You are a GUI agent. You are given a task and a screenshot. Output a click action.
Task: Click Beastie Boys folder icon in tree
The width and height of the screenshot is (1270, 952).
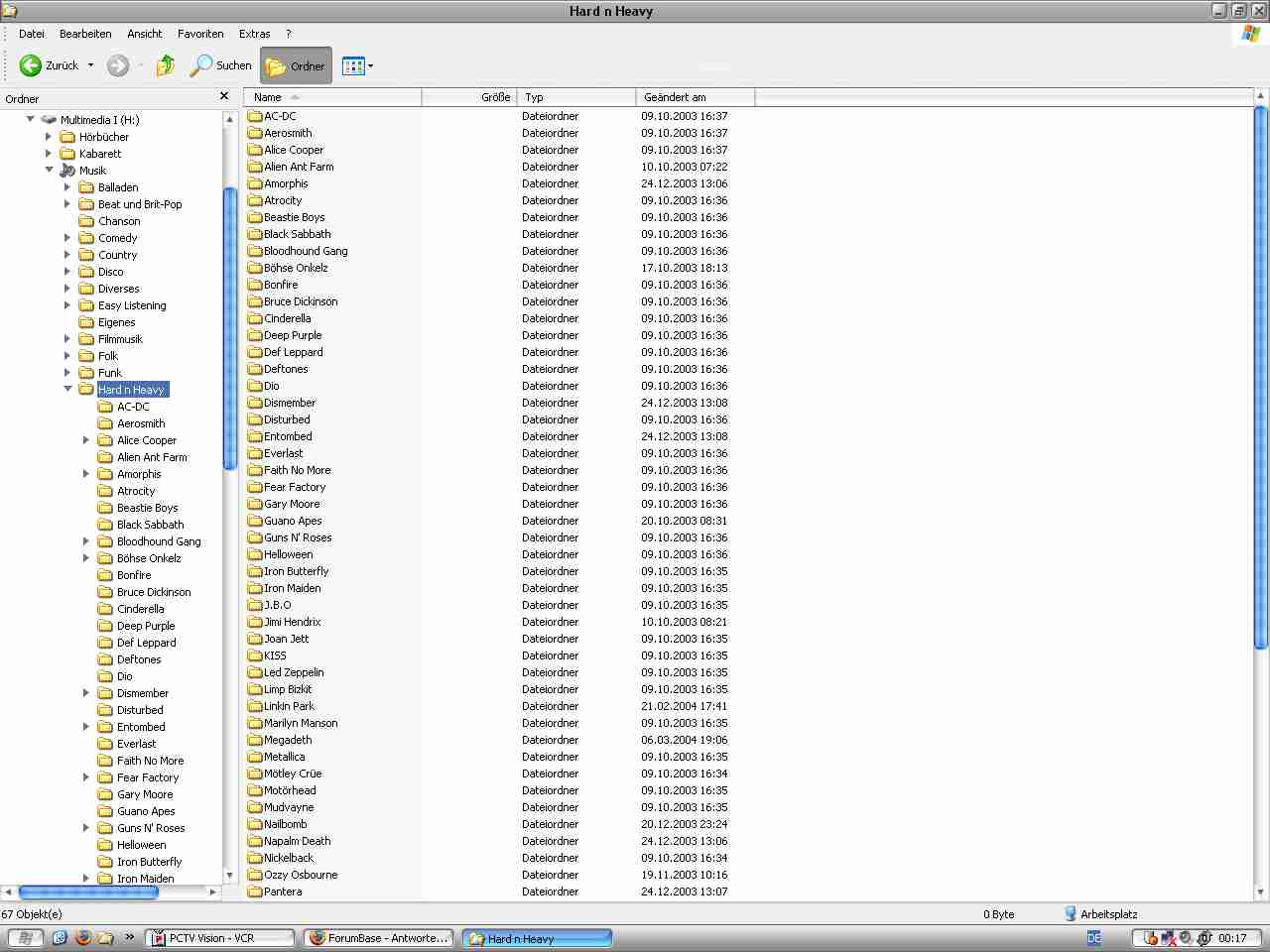click(x=105, y=508)
